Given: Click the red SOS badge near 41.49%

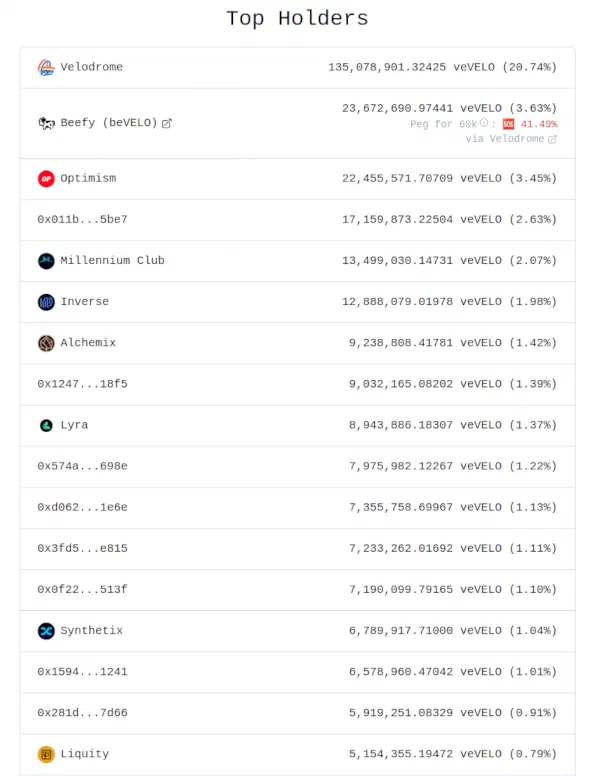Looking at the screenshot, I should pyautogui.click(x=508, y=124).
